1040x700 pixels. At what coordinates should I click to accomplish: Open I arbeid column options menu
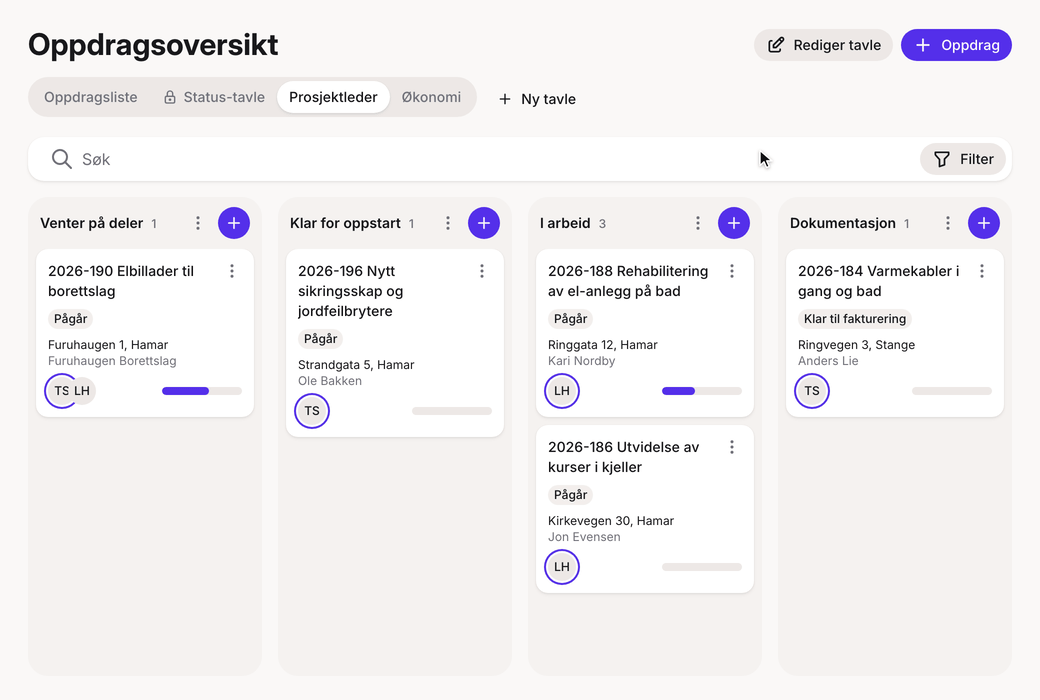[698, 223]
